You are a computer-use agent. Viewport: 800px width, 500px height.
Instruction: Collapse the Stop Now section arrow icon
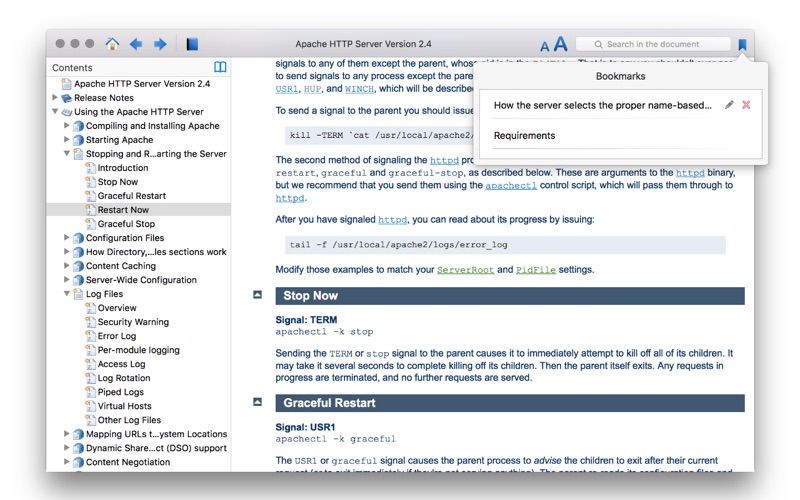coord(258,294)
